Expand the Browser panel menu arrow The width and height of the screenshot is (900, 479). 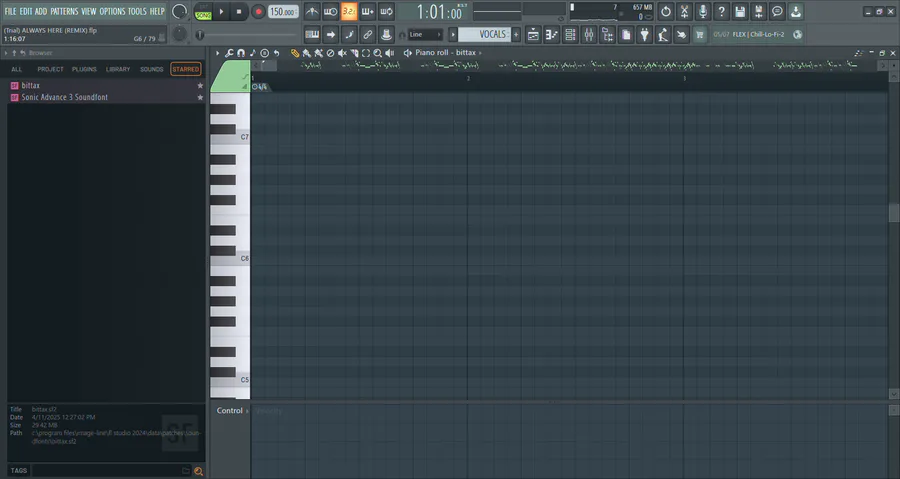[6, 53]
